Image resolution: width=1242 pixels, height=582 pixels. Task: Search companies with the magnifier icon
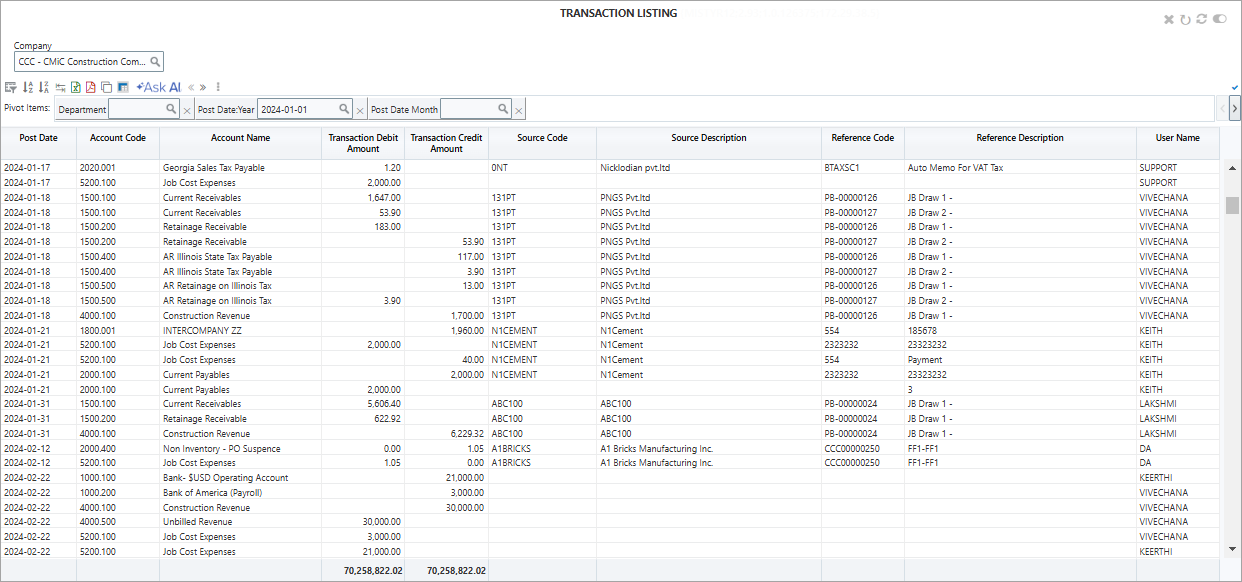coord(155,62)
